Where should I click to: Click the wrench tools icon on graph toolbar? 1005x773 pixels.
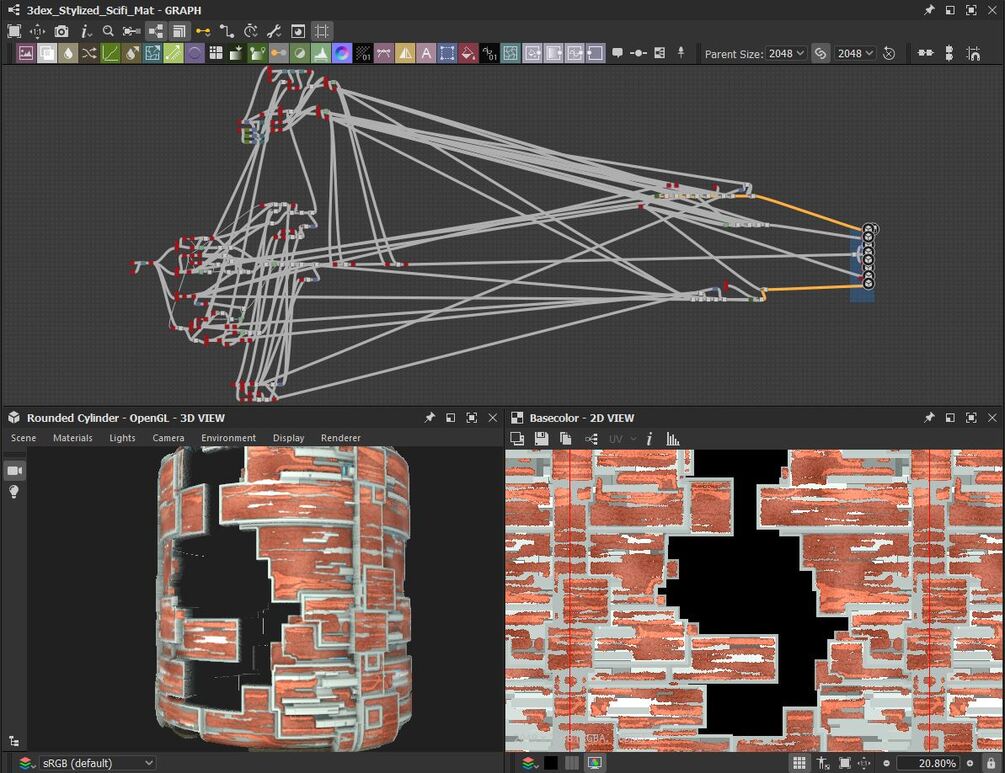coord(272,32)
